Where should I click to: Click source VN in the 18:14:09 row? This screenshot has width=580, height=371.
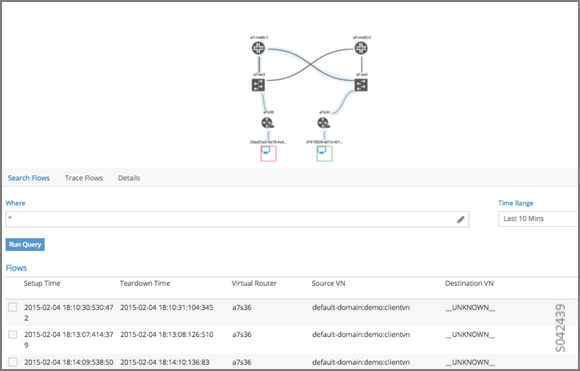tap(361, 362)
